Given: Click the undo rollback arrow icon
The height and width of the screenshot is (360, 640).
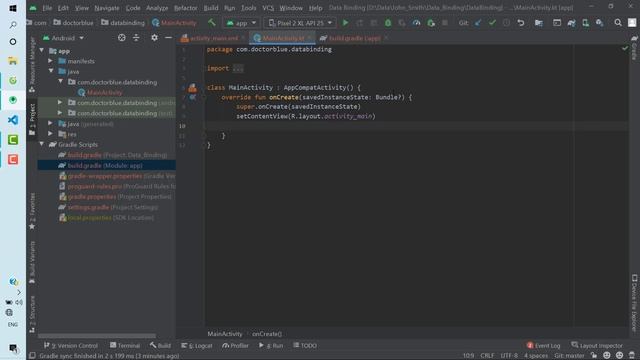Looking at the screenshot, I should [521, 23].
